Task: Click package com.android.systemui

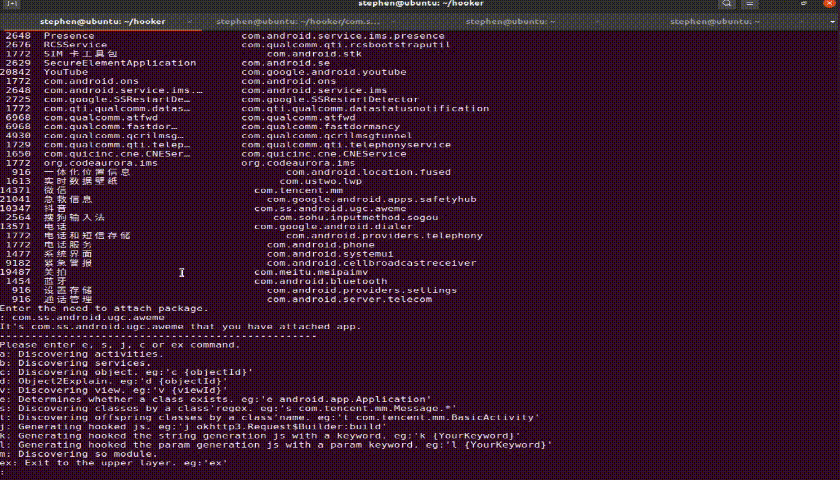Action: click(x=330, y=254)
